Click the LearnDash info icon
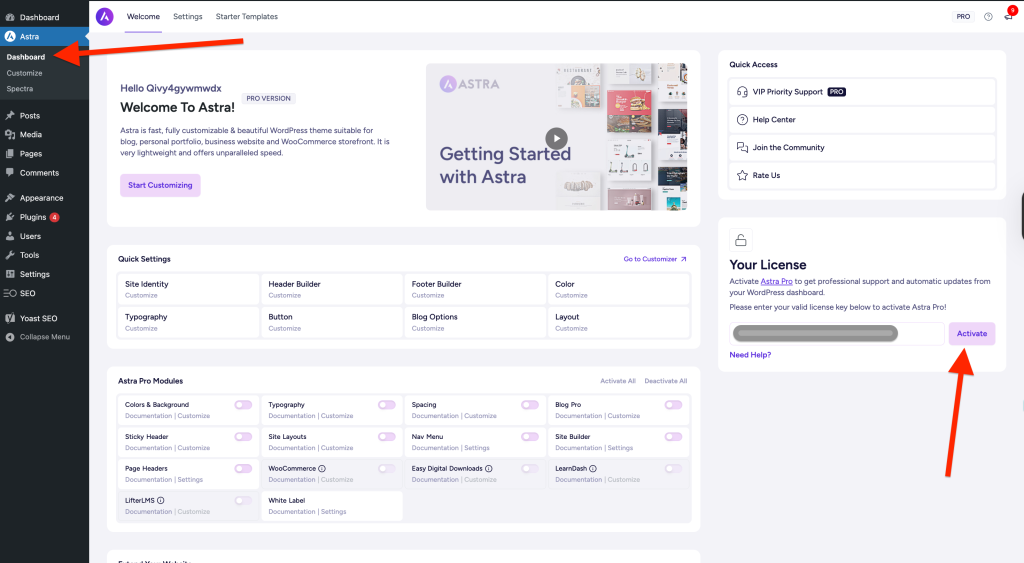Screen dimensions: 1024x563 pos(594,468)
